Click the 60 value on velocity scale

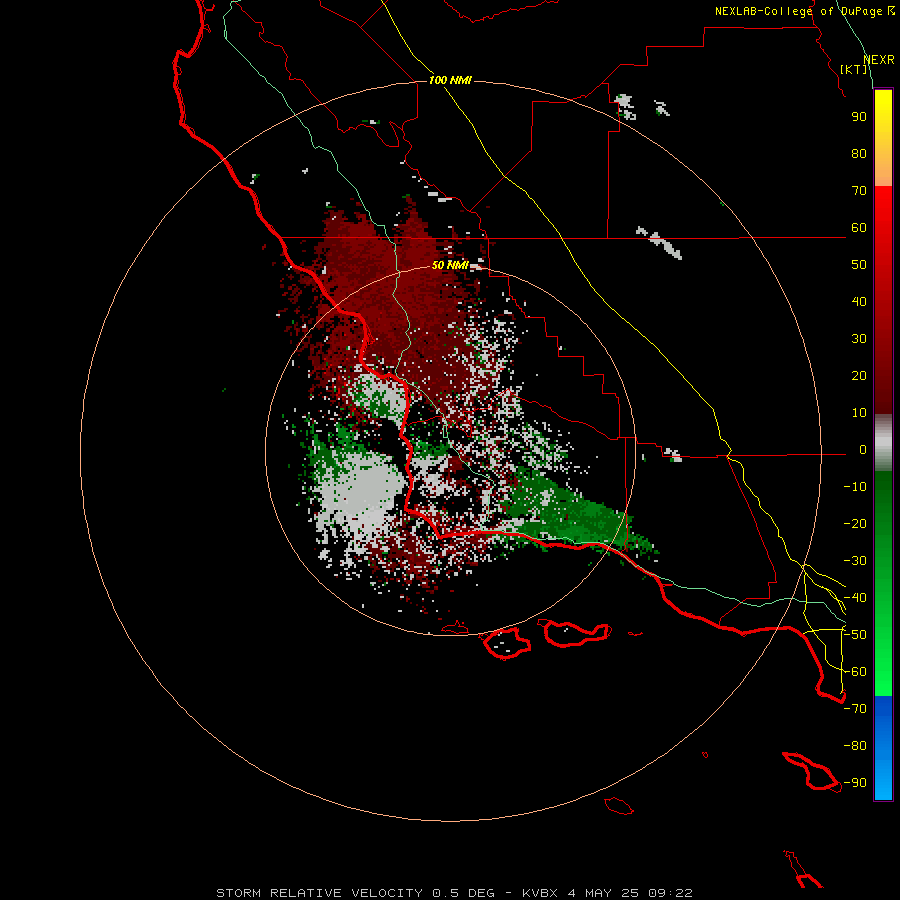pos(859,228)
